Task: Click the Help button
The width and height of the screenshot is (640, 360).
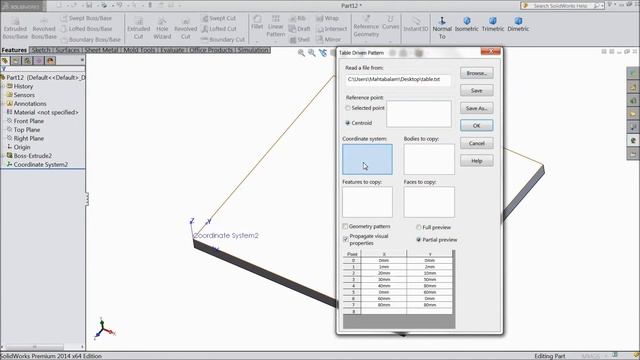Action: click(x=476, y=161)
